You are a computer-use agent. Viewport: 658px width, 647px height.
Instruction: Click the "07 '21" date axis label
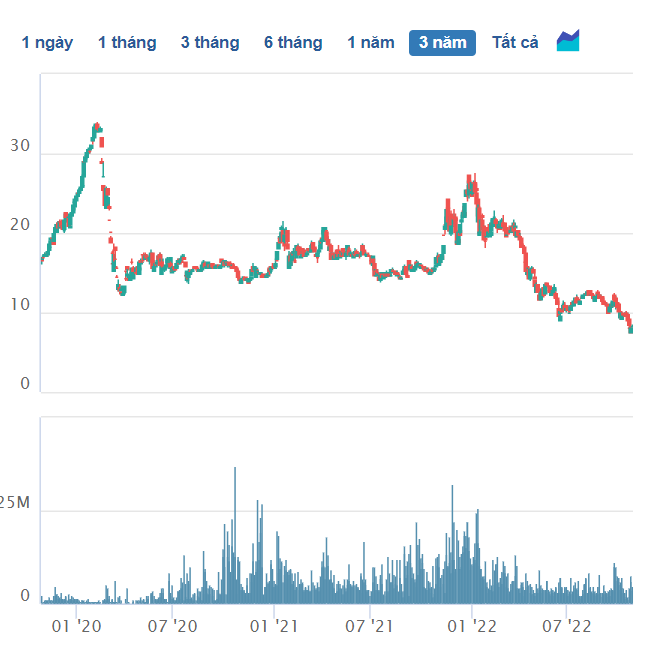click(x=371, y=627)
